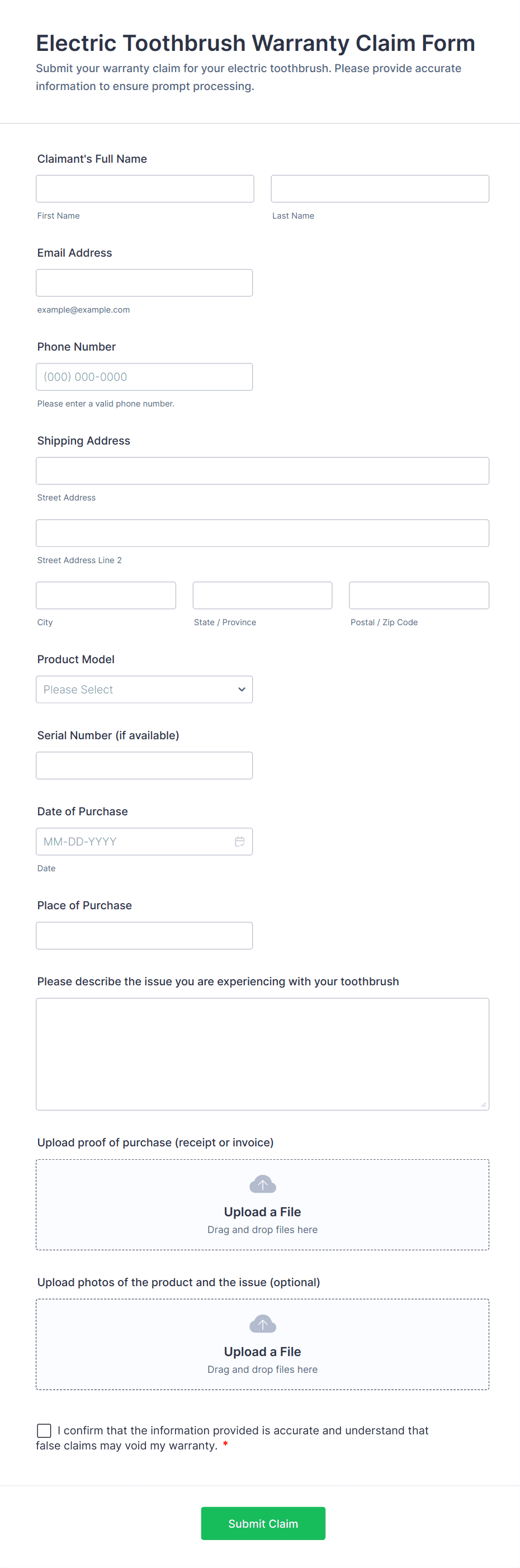Screen dimensions: 520x1568
Task: Click the Street Address field
Action: click(x=262, y=471)
